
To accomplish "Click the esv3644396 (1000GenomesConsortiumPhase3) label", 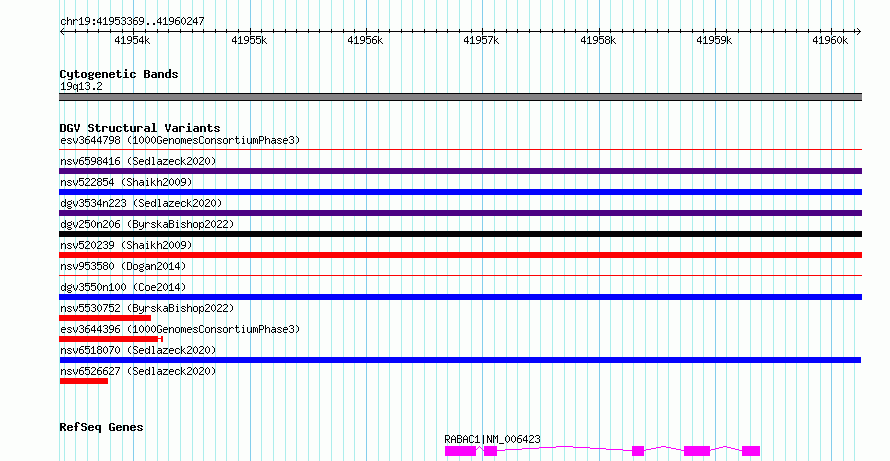I will tap(180, 329).
